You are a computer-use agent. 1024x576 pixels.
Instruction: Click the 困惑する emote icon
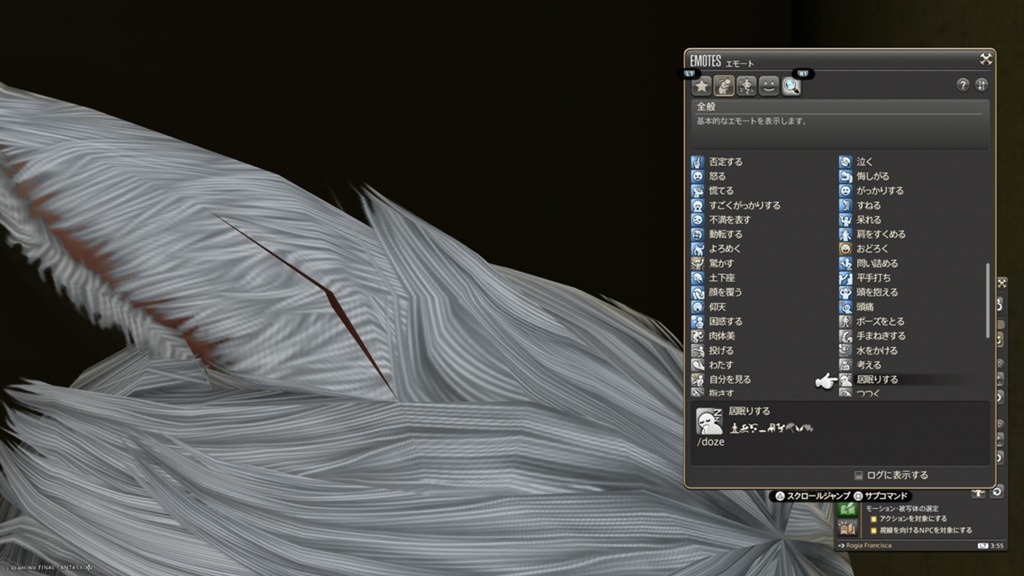pos(697,321)
